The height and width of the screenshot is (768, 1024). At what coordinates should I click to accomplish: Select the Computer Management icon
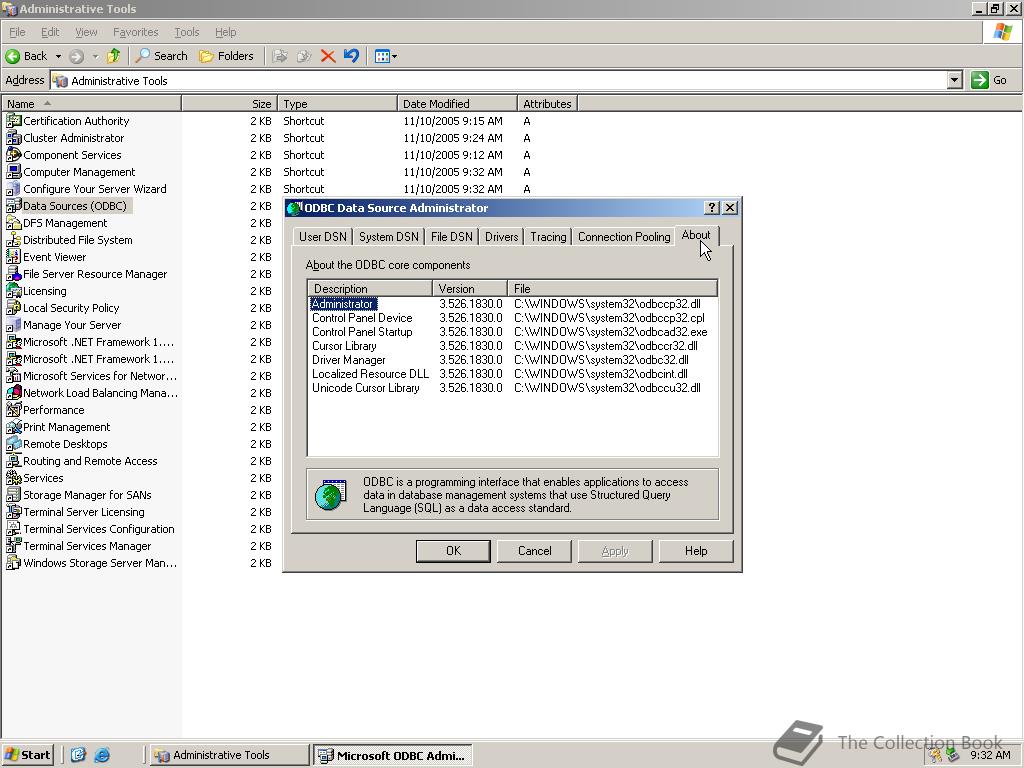click(x=14, y=172)
